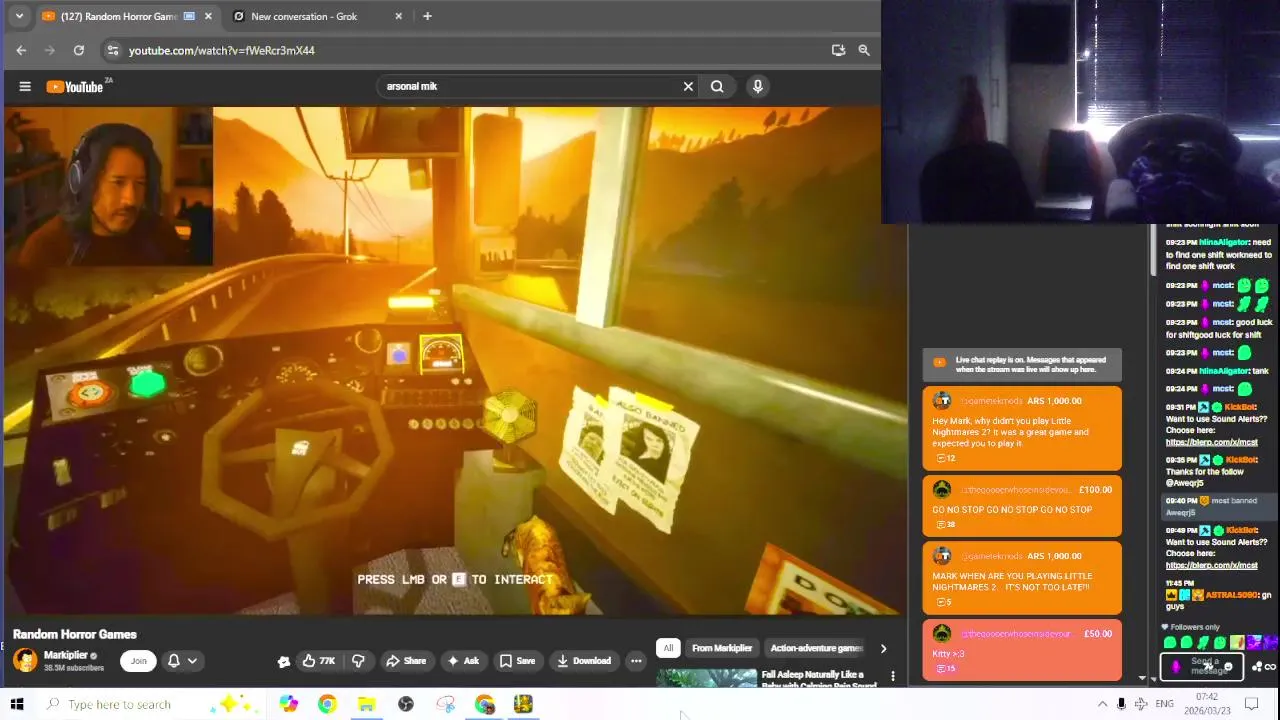The image size is (1280, 720).
Task: Open Copilot from the taskbar
Action: click(x=289, y=704)
